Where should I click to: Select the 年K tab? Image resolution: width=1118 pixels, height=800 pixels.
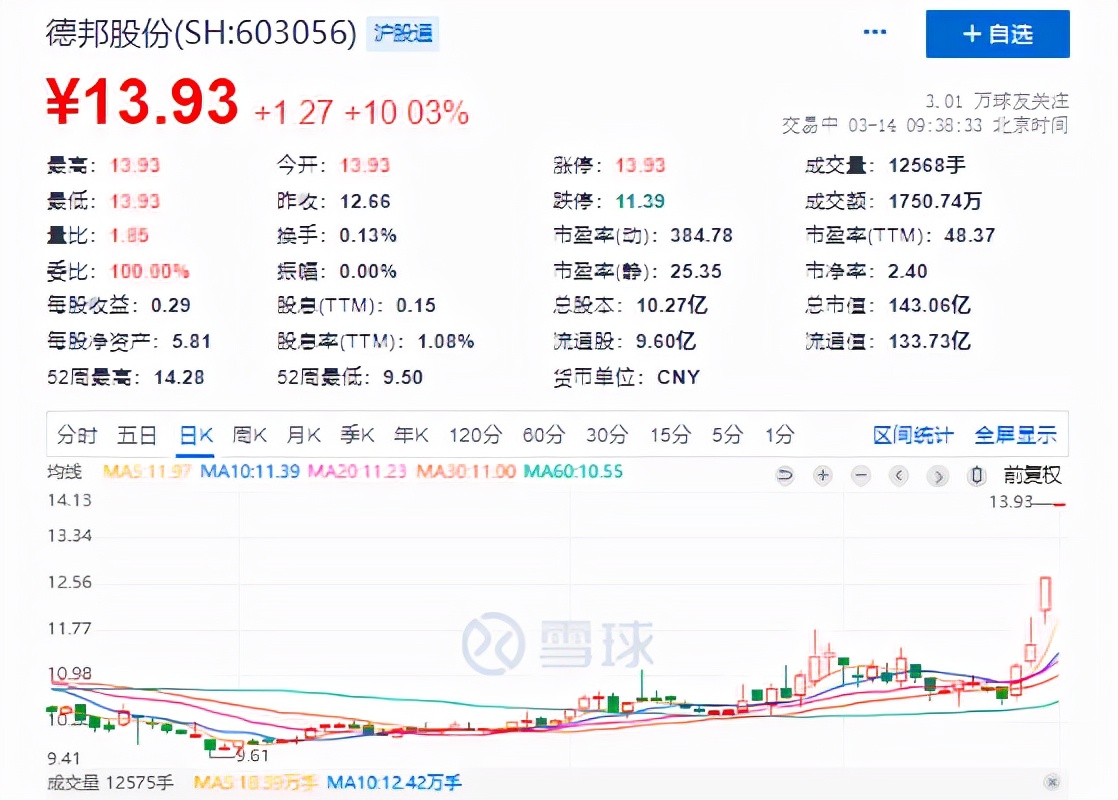click(x=411, y=434)
